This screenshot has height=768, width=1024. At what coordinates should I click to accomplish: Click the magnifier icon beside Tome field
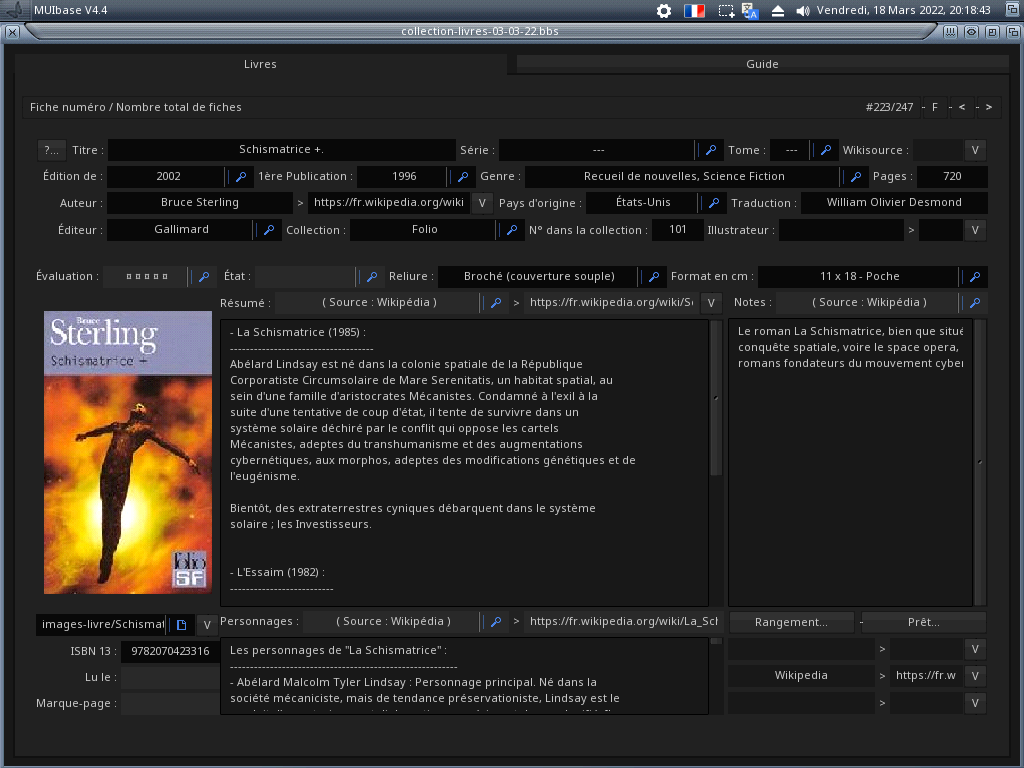click(825, 150)
